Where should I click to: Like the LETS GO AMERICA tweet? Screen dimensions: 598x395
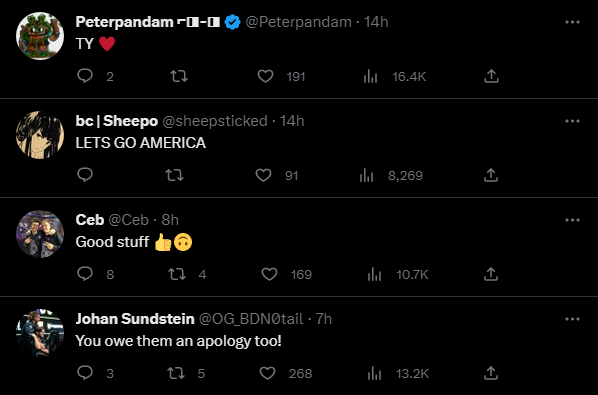263,175
